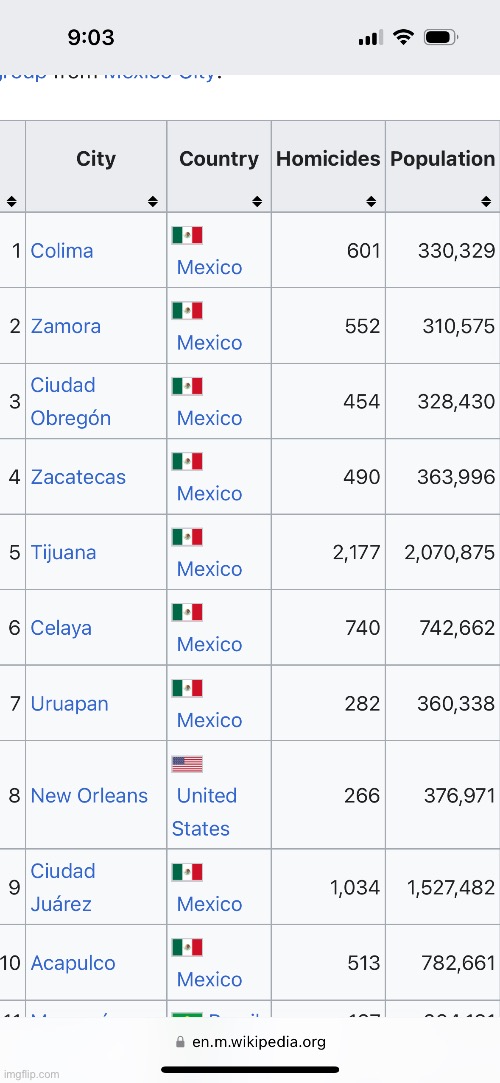Viewport: 500px width, 1083px height.
Task: Open the United States country link
Action: [x=204, y=812]
